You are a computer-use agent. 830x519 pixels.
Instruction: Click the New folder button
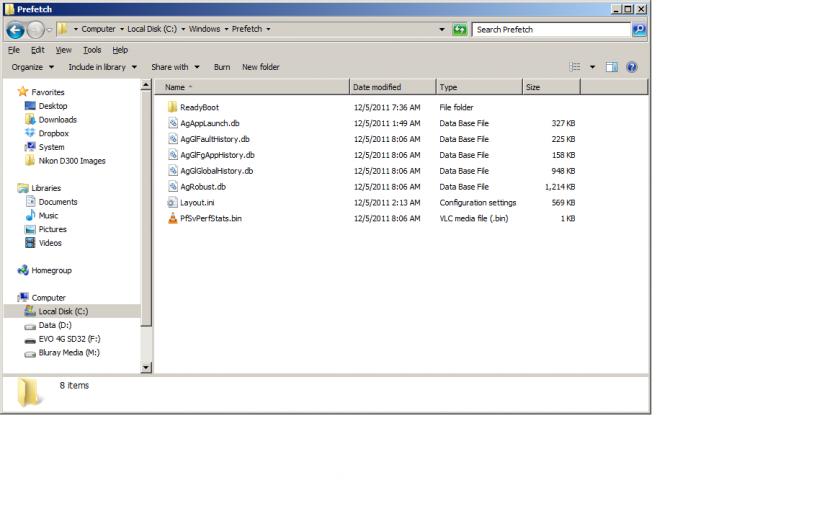[260, 67]
